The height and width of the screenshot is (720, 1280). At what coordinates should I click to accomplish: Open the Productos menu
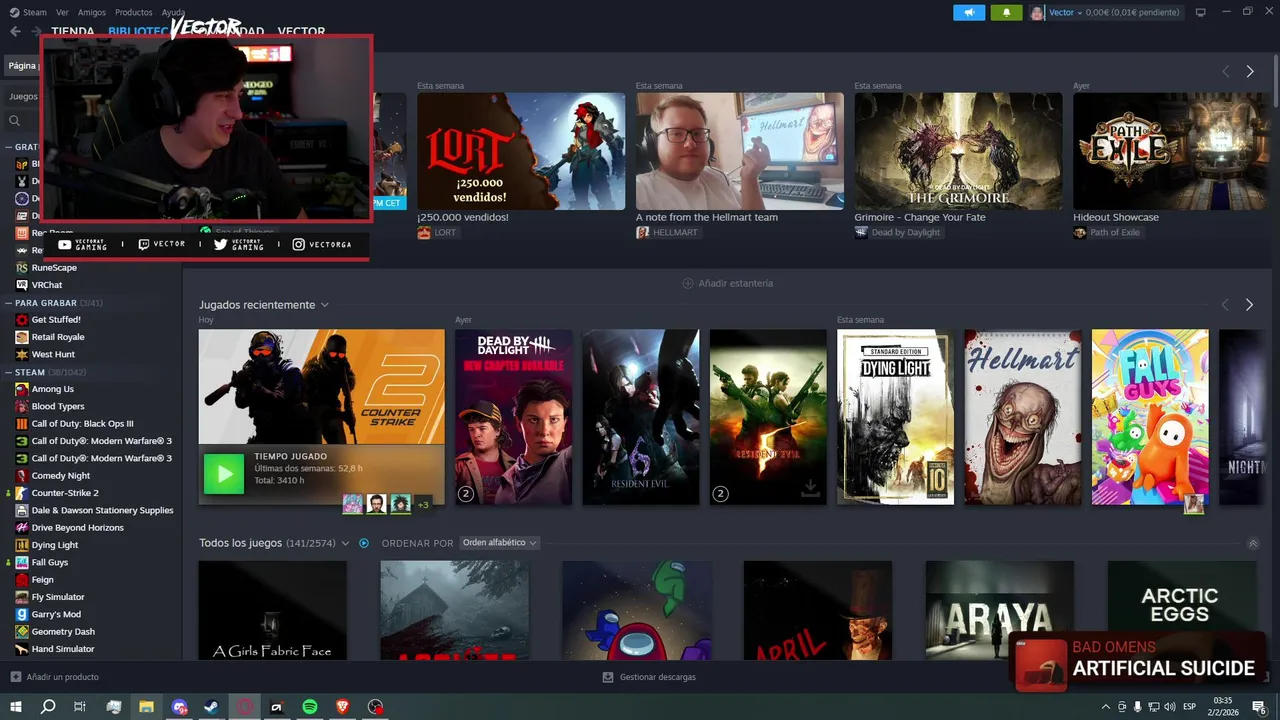(x=134, y=12)
